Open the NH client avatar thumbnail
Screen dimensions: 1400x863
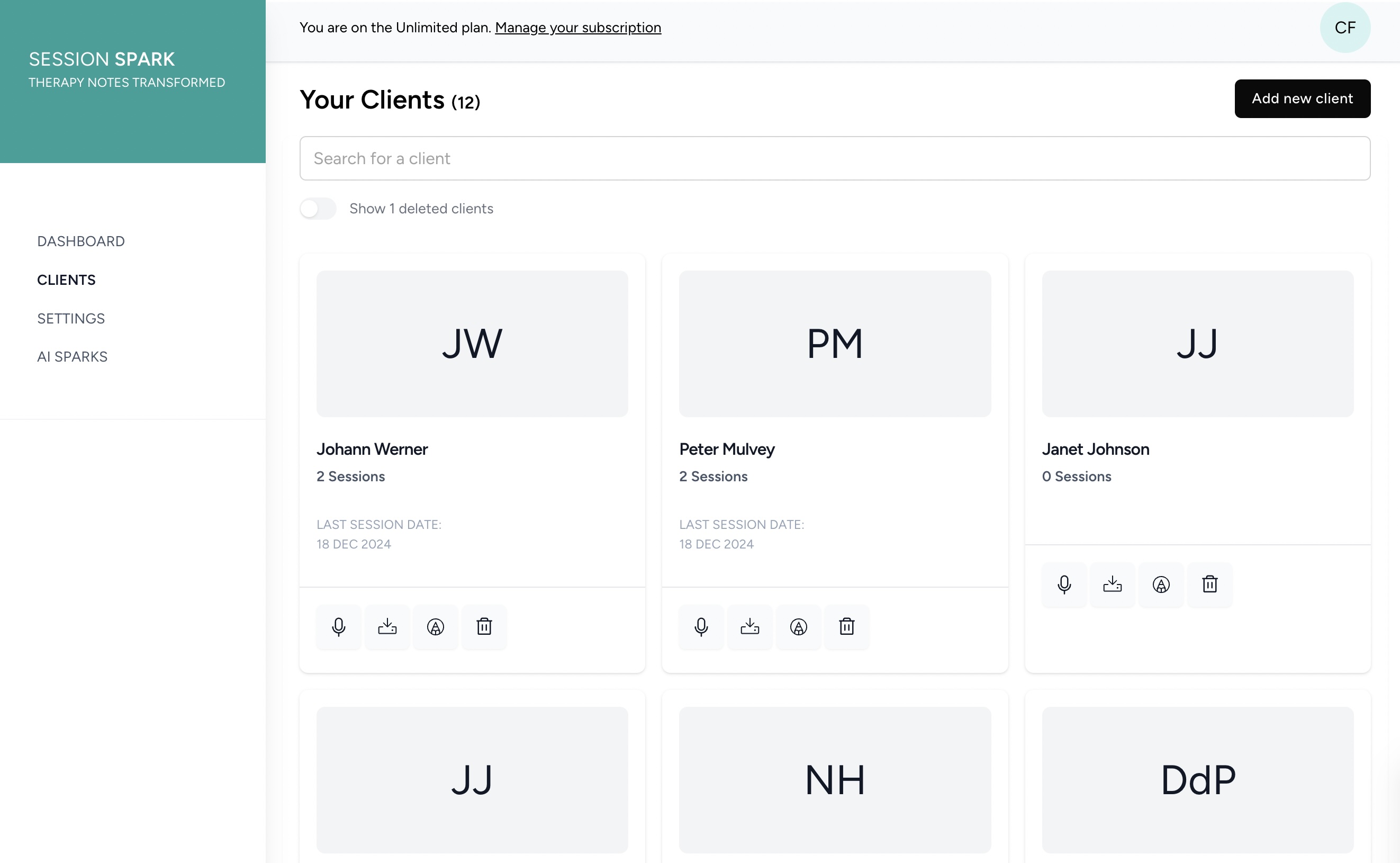(835, 780)
